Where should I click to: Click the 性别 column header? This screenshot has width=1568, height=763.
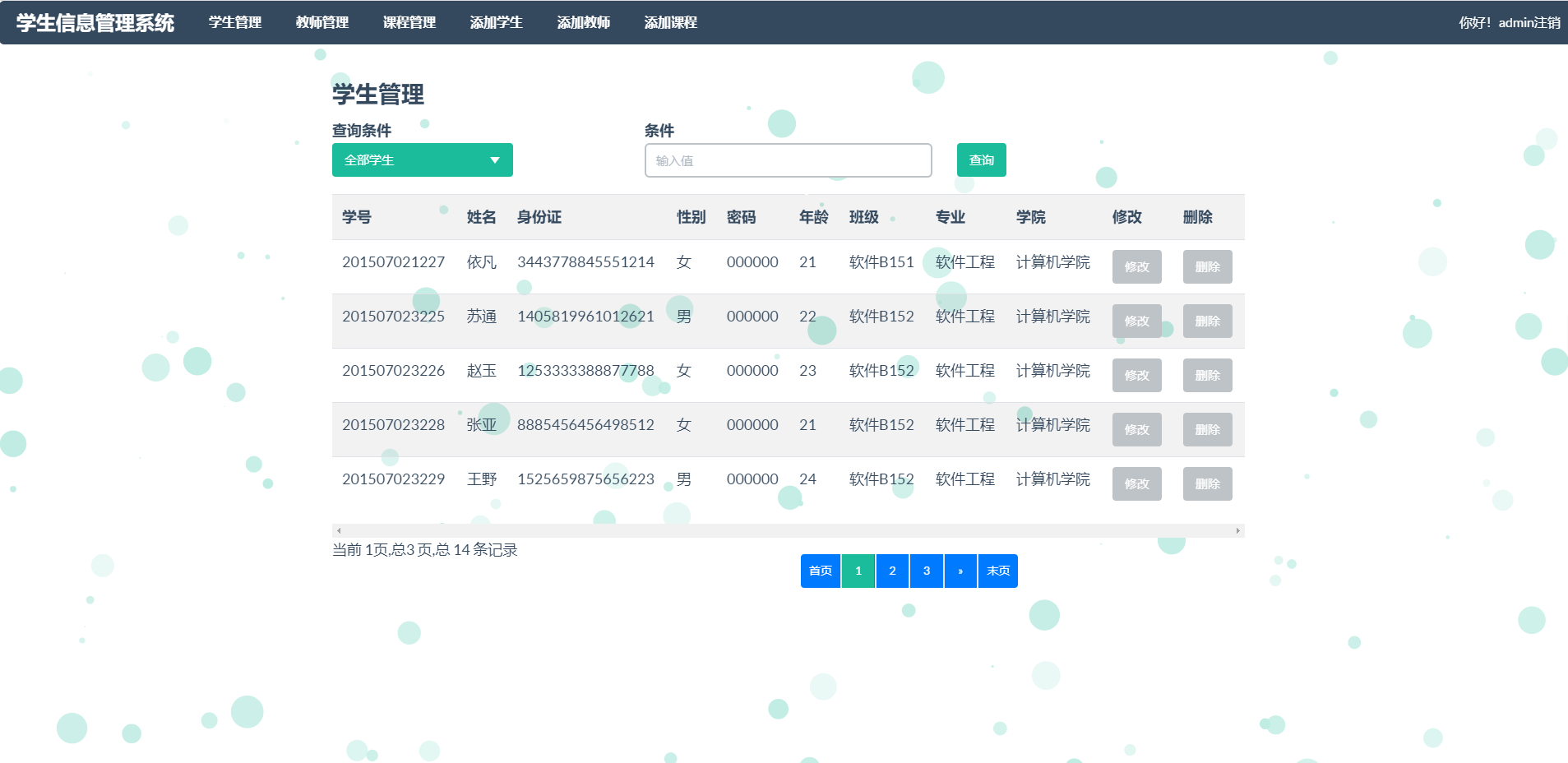[x=691, y=217]
